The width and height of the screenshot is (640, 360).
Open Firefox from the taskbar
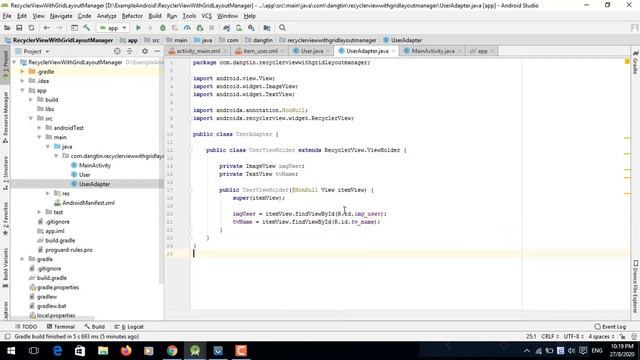tap(126, 351)
